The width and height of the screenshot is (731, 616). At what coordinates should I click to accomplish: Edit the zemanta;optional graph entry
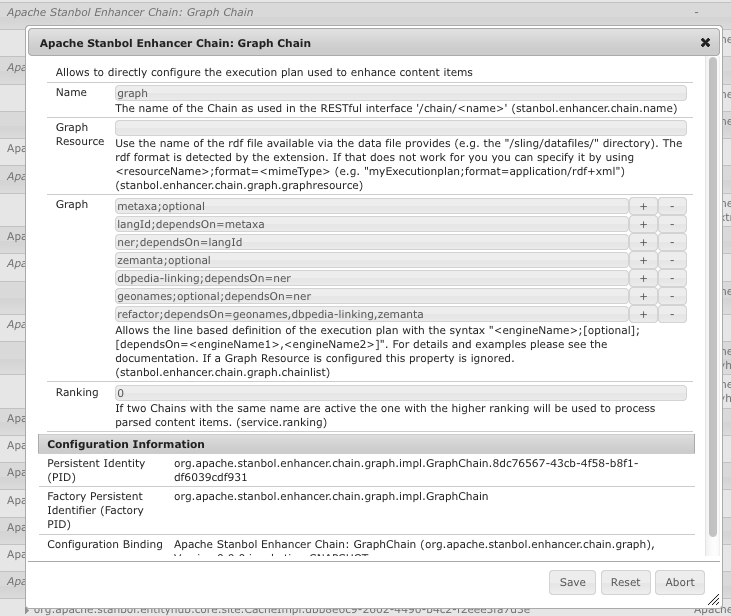[x=371, y=260]
